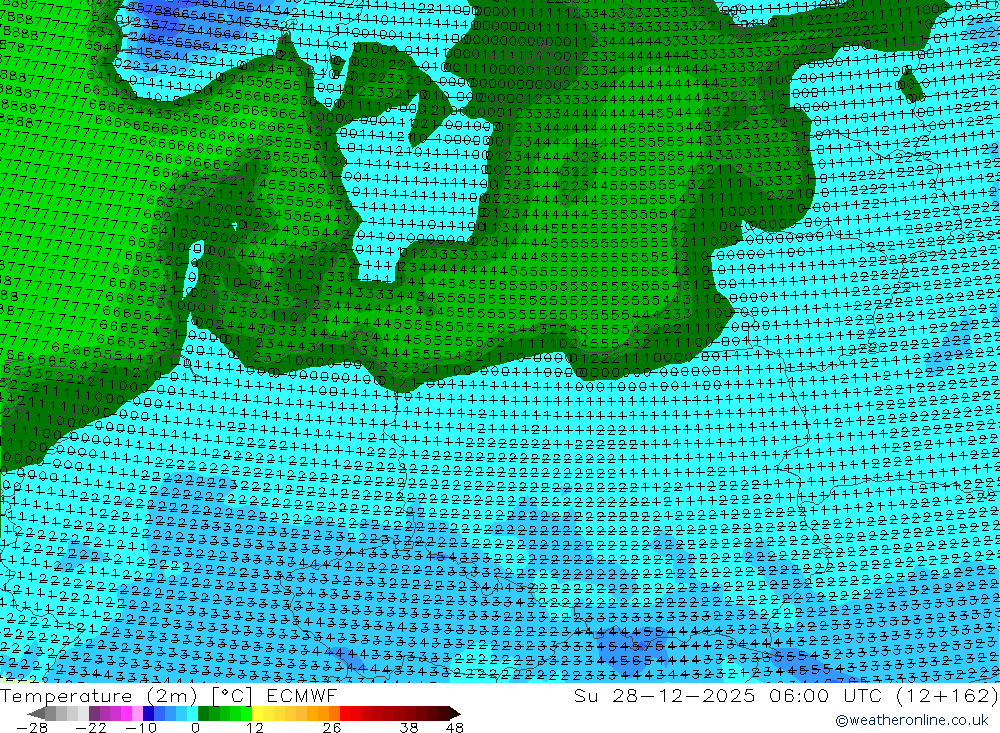
Task: Pick the gray left arrow end of the color scale
Action: pos(36,714)
